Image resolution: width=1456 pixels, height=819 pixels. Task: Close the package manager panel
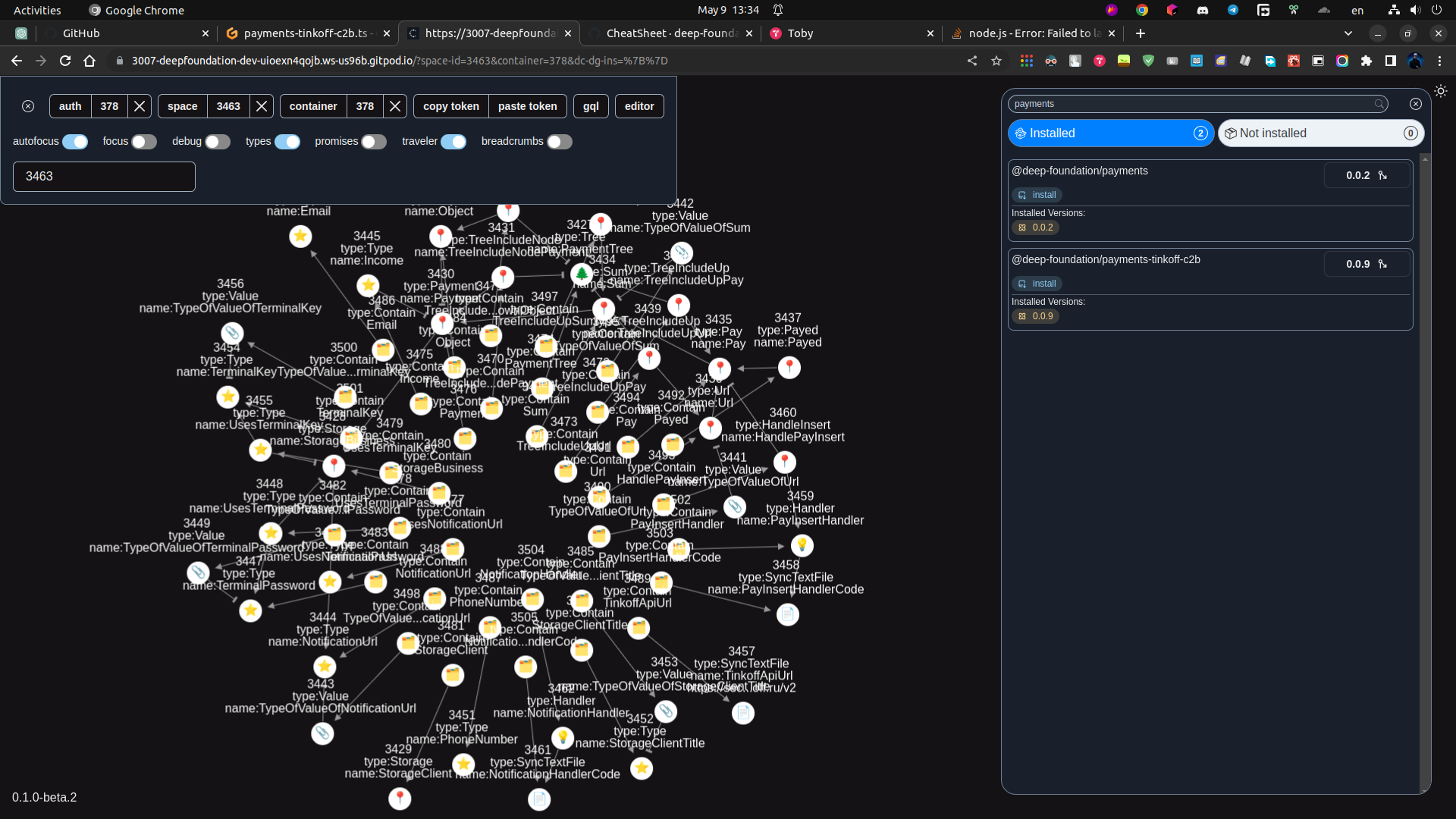pos(1415,104)
